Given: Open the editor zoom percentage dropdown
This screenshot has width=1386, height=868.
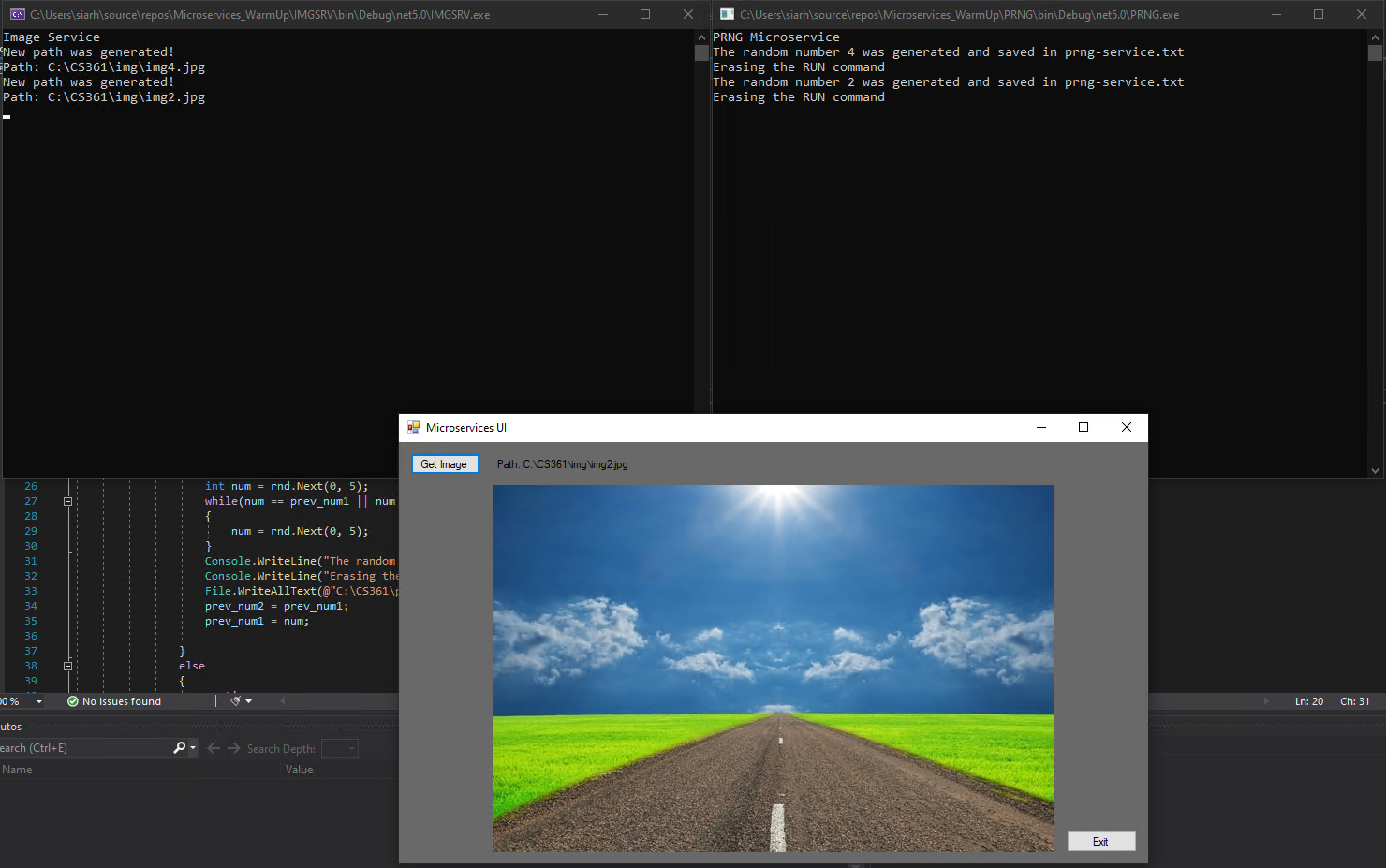Looking at the screenshot, I should (x=25, y=700).
